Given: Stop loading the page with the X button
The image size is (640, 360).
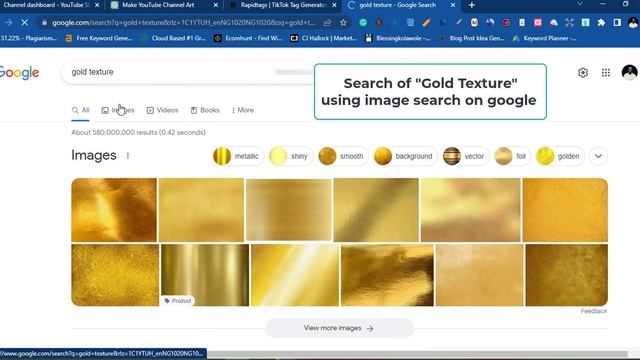Looking at the screenshot, I should tap(24, 22).
